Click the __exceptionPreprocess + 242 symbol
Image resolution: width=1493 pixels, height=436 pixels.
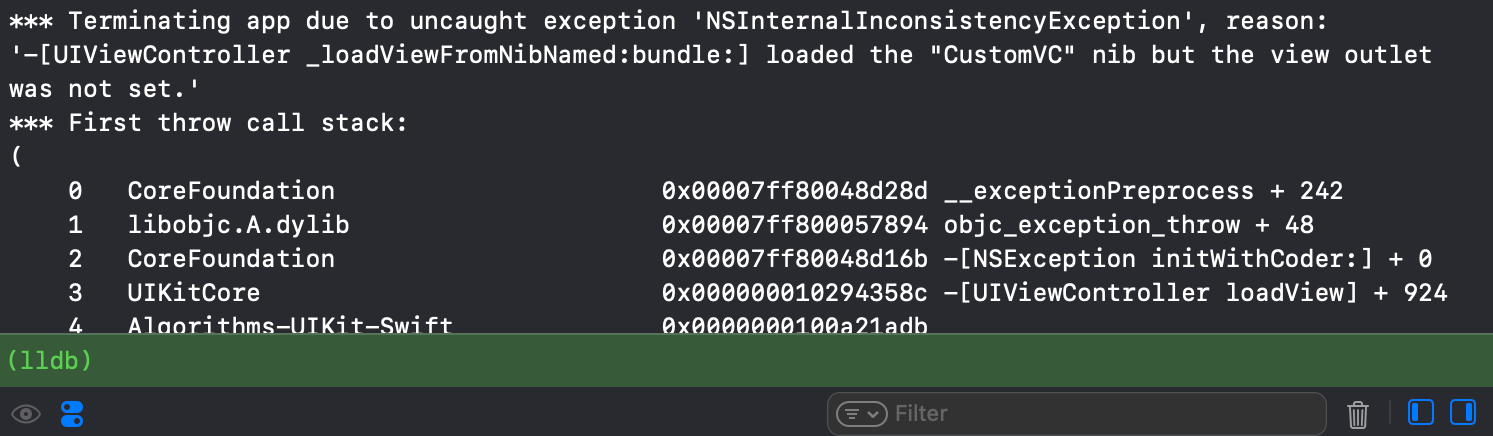(x=1143, y=191)
